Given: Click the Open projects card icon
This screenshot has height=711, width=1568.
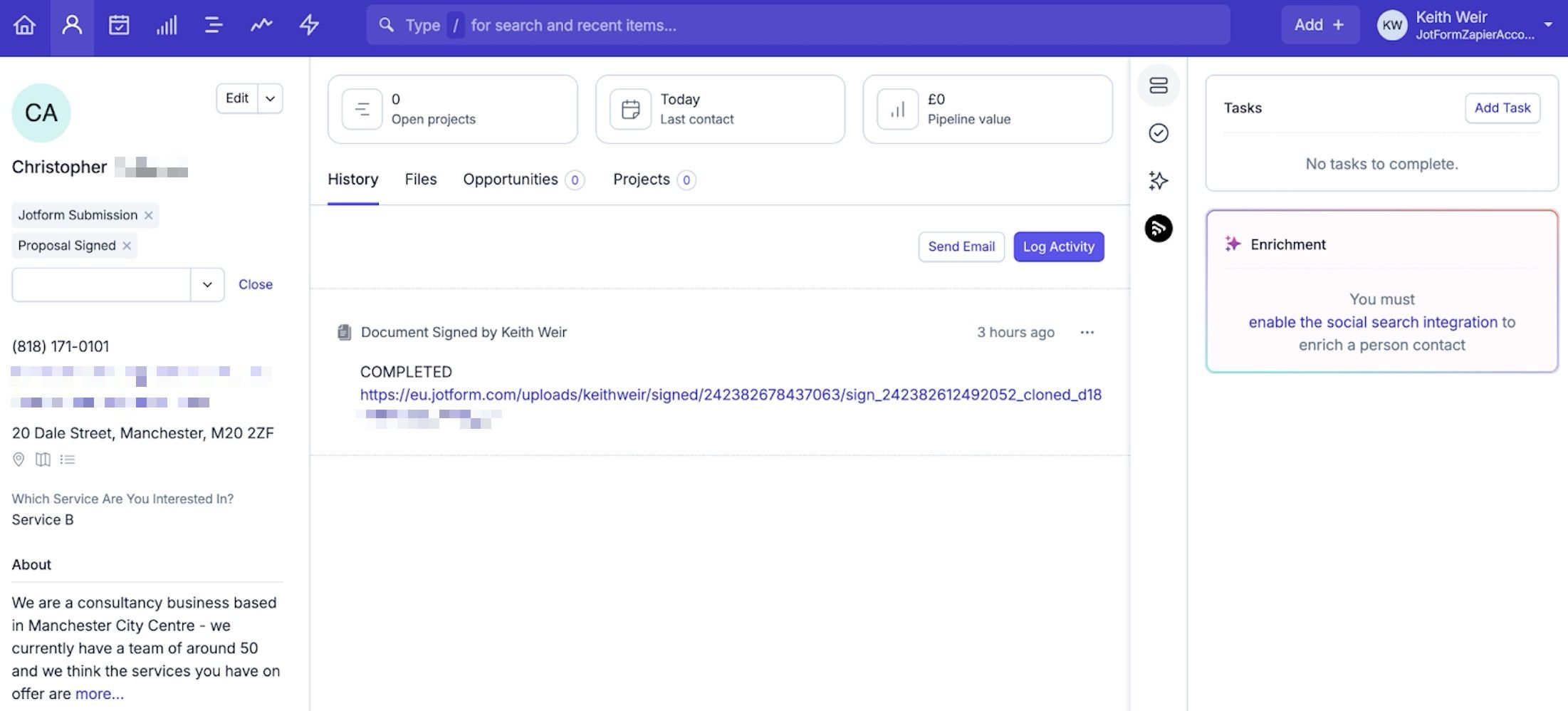Looking at the screenshot, I should 362,109.
